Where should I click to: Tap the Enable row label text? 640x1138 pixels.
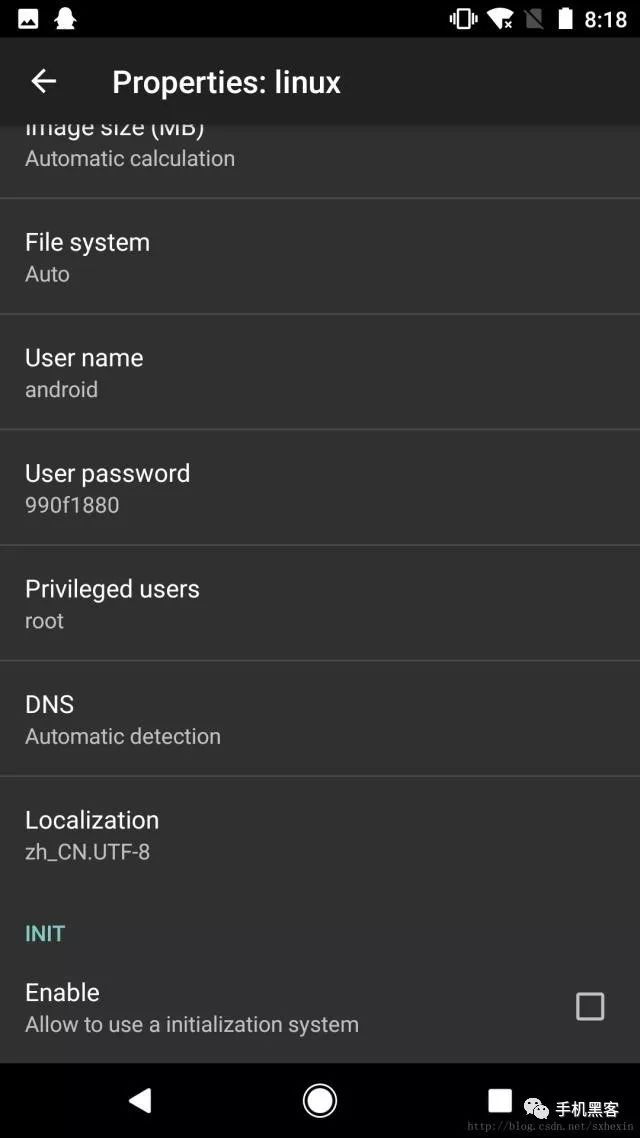coord(62,992)
